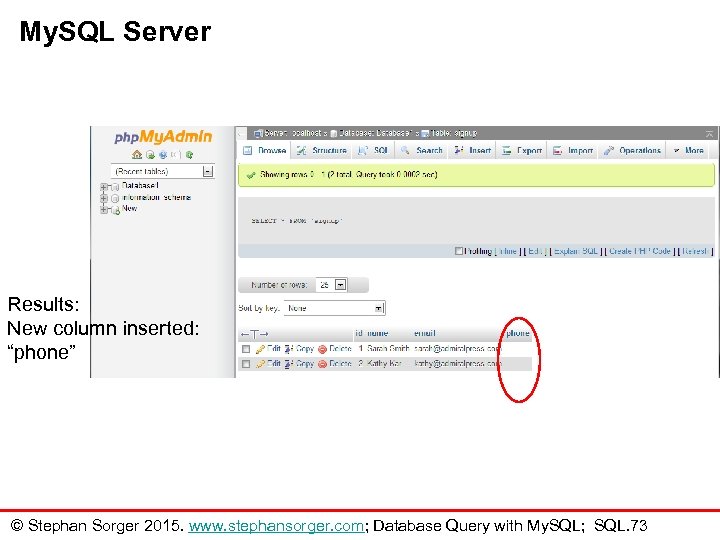Open the phpMyAdmin home icon
720x540 pixels.
(x=136, y=155)
